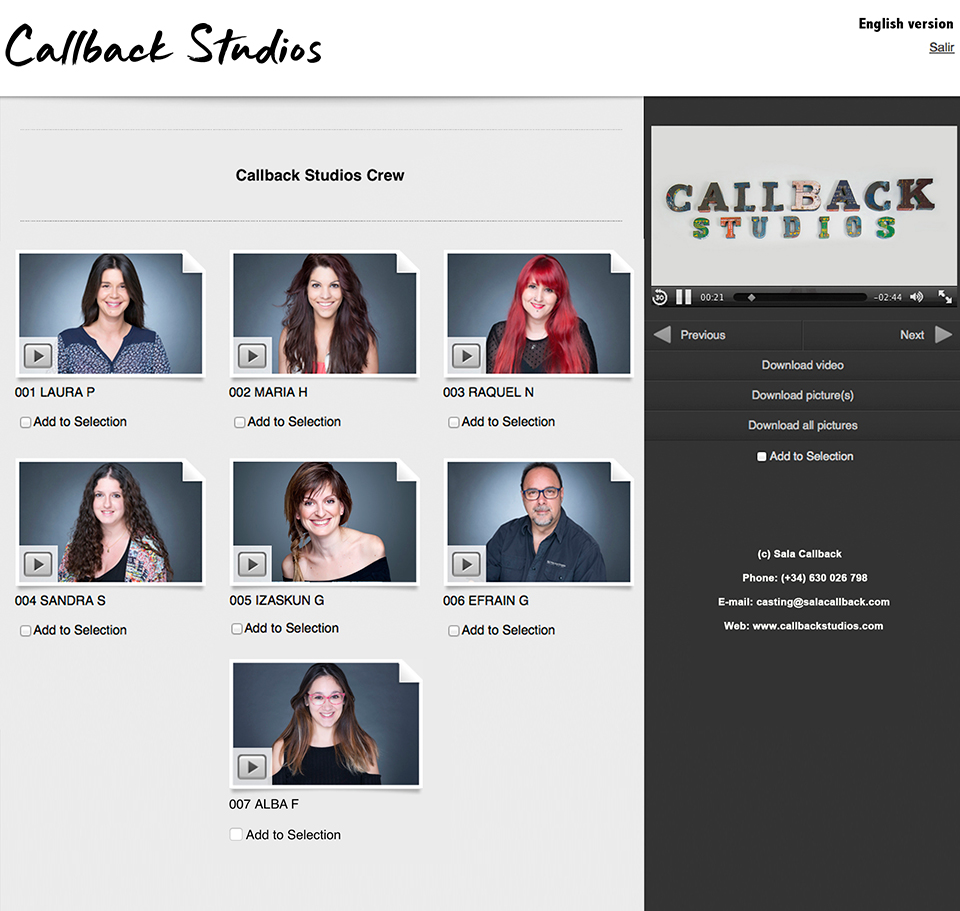This screenshot has height=911, width=960.
Task: Check Add to Selection for SANDRA S
Action: point(25,631)
